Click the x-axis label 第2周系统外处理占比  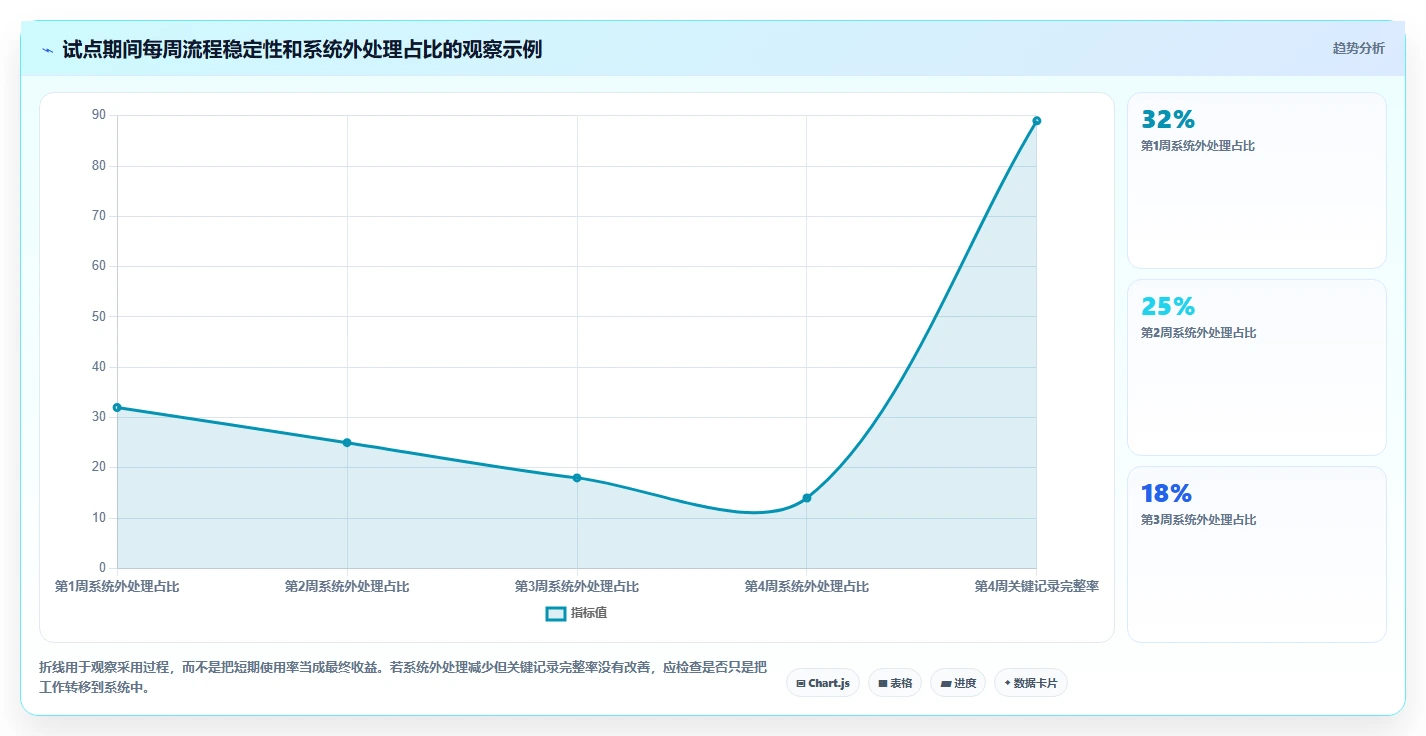pos(347,586)
